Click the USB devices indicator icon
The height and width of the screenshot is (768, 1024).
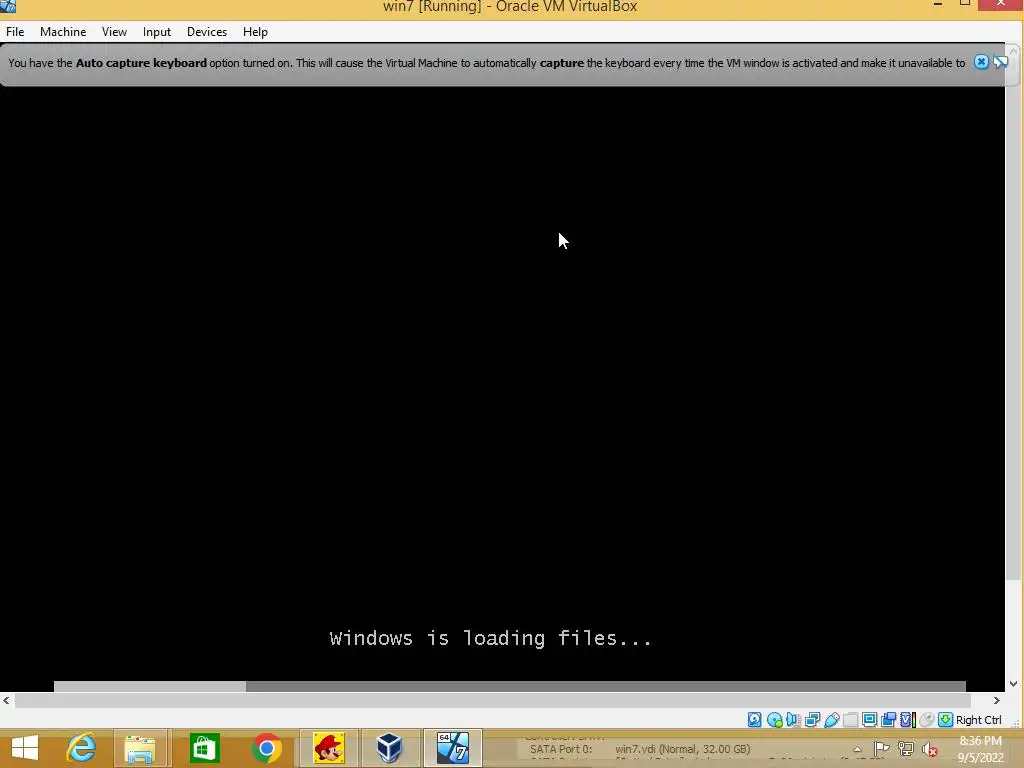coord(831,720)
